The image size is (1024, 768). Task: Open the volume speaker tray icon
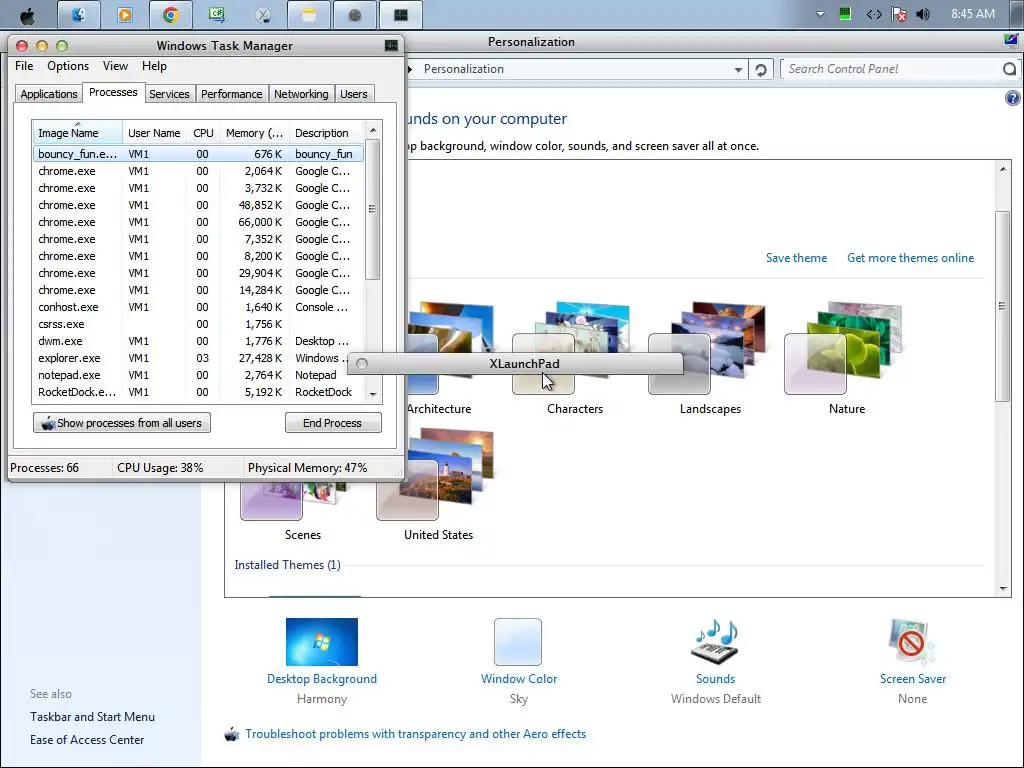[923, 14]
